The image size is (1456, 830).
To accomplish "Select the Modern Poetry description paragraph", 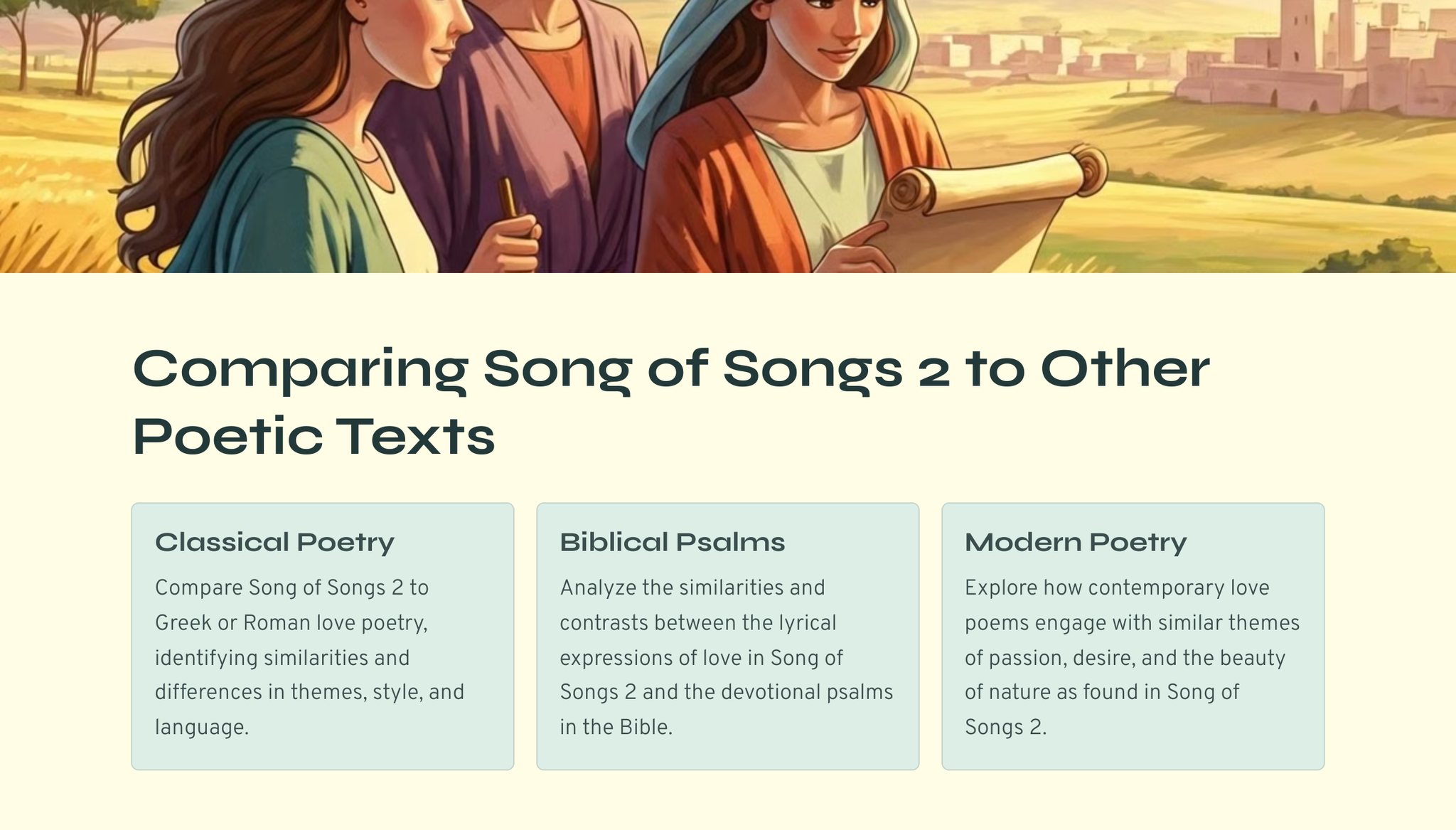I will (1131, 657).
